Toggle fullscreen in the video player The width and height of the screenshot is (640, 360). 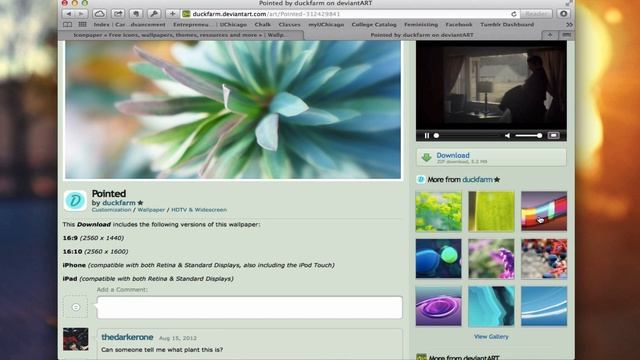coord(553,136)
